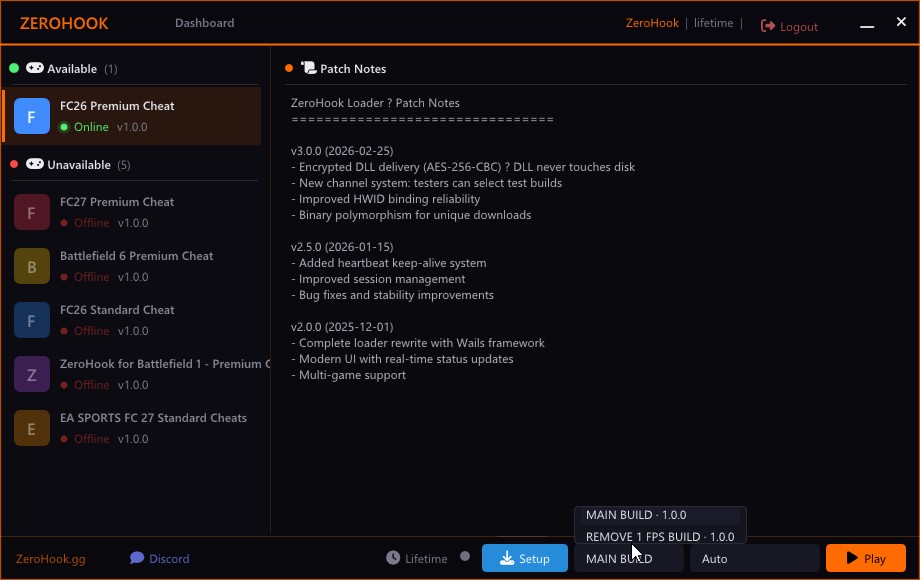This screenshot has width=920, height=580.
Task: Open the MAIN BUILD channel dropdown
Action: (628, 558)
